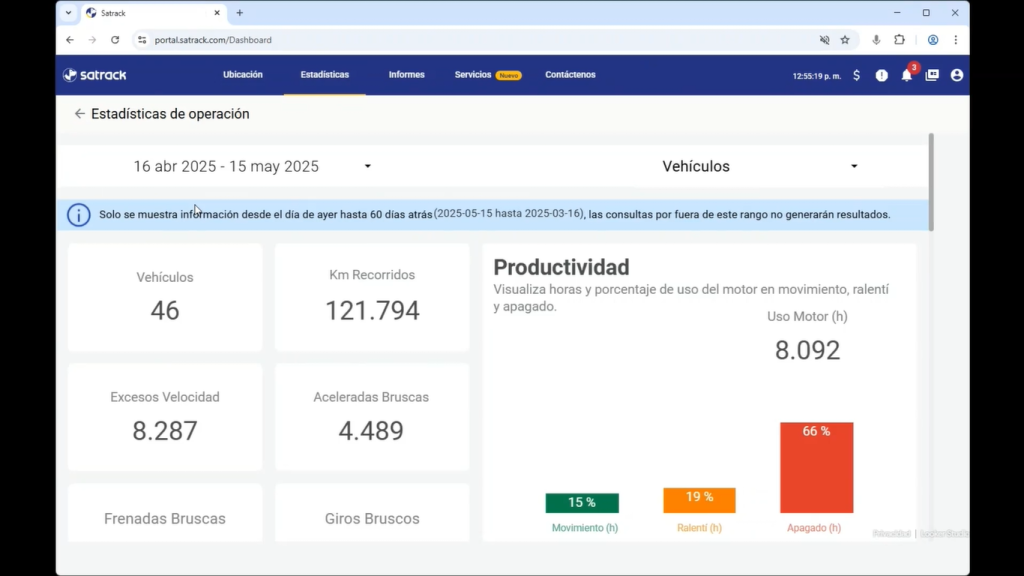Click the clock showing 12:55:19 p. m.
The image size is (1024, 576).
[816, 76]
